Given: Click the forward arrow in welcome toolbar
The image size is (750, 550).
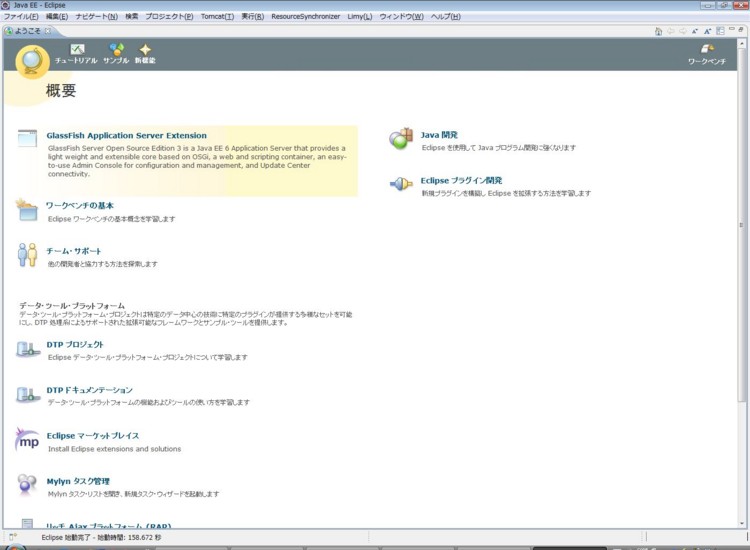Looking at the screenshot, I should [683, 31].
